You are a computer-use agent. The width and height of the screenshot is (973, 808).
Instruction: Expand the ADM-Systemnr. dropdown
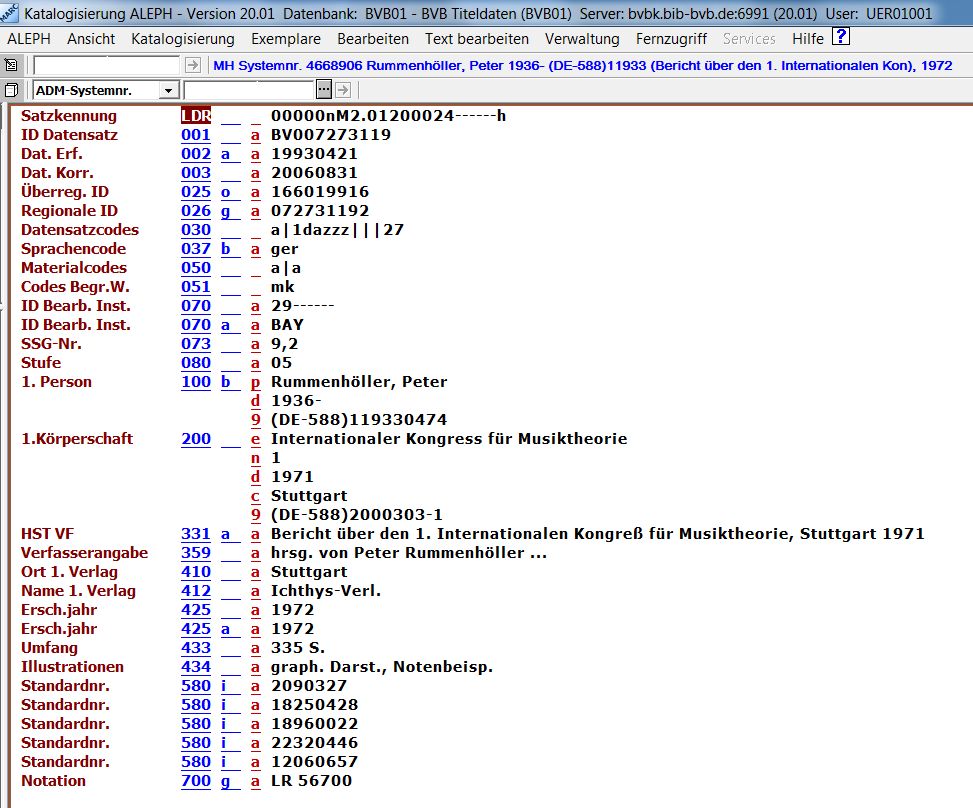coord(167,90)
